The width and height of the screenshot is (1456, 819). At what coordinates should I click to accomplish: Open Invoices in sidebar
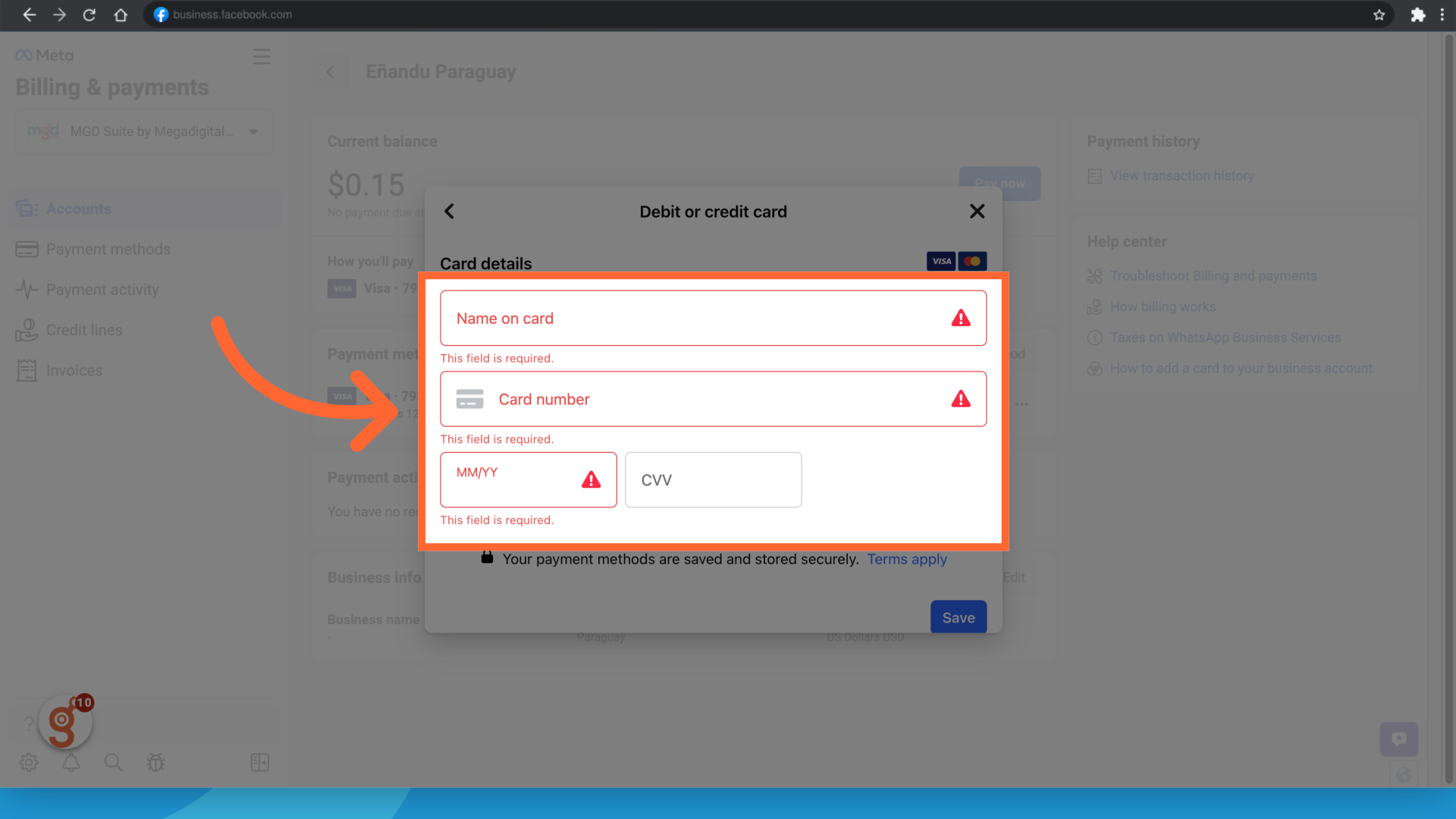(x=74, y=371)
